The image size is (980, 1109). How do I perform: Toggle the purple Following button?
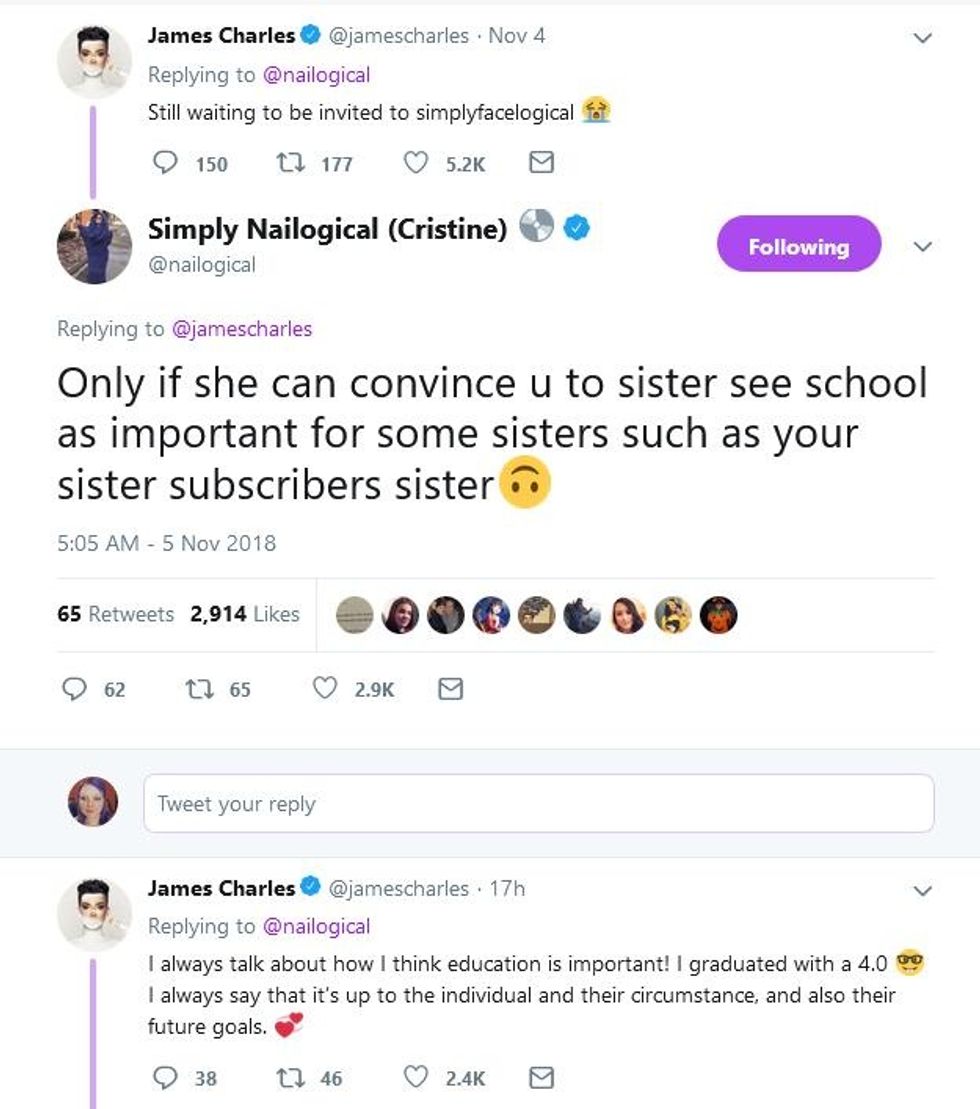[798, 247]
